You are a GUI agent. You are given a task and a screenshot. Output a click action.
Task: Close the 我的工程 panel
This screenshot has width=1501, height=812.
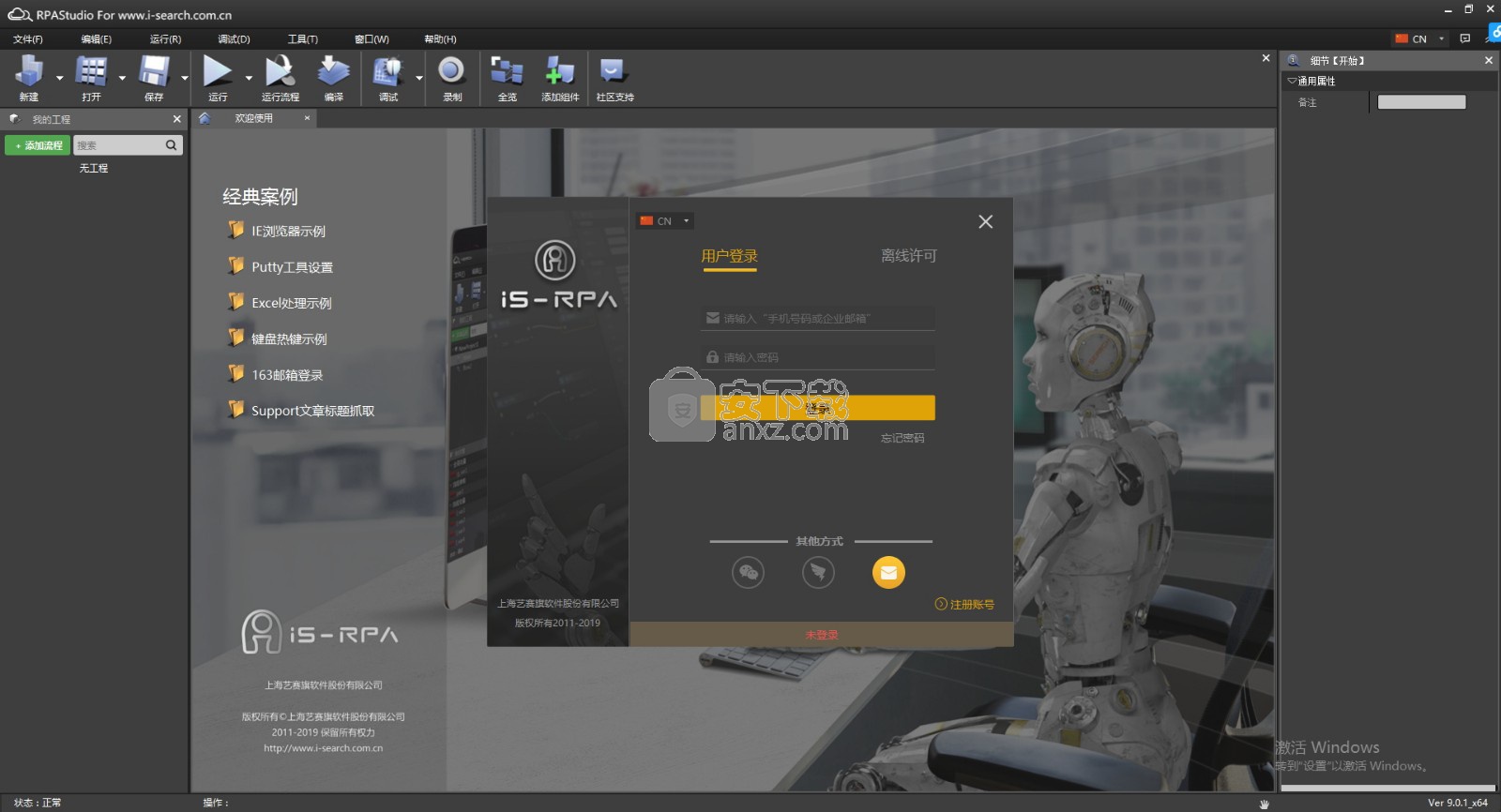[x=177, y=119]
